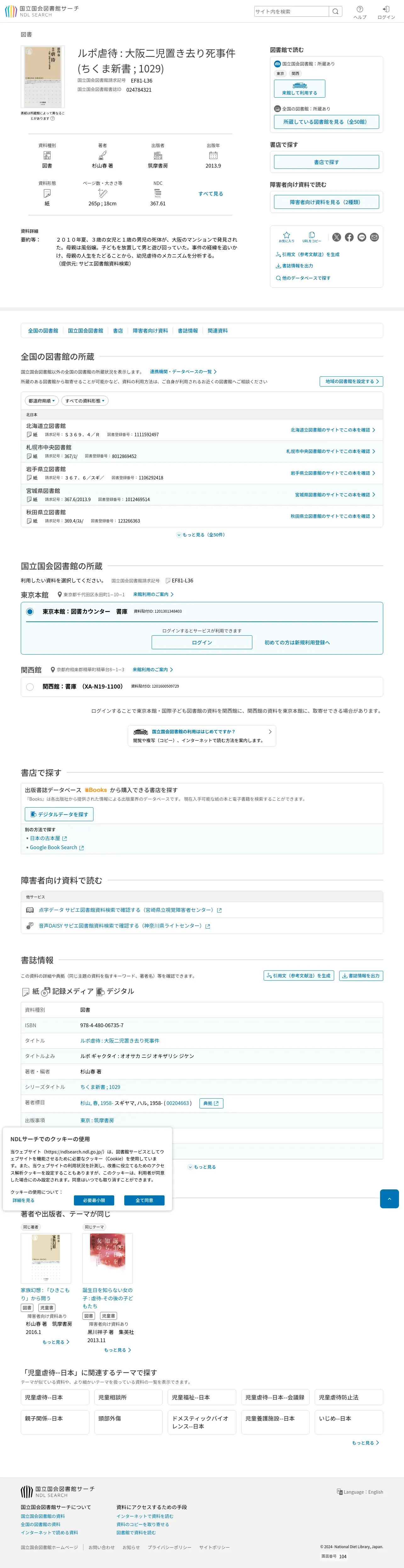Click the 出版年 calendar icon

[x=213, y=156]
